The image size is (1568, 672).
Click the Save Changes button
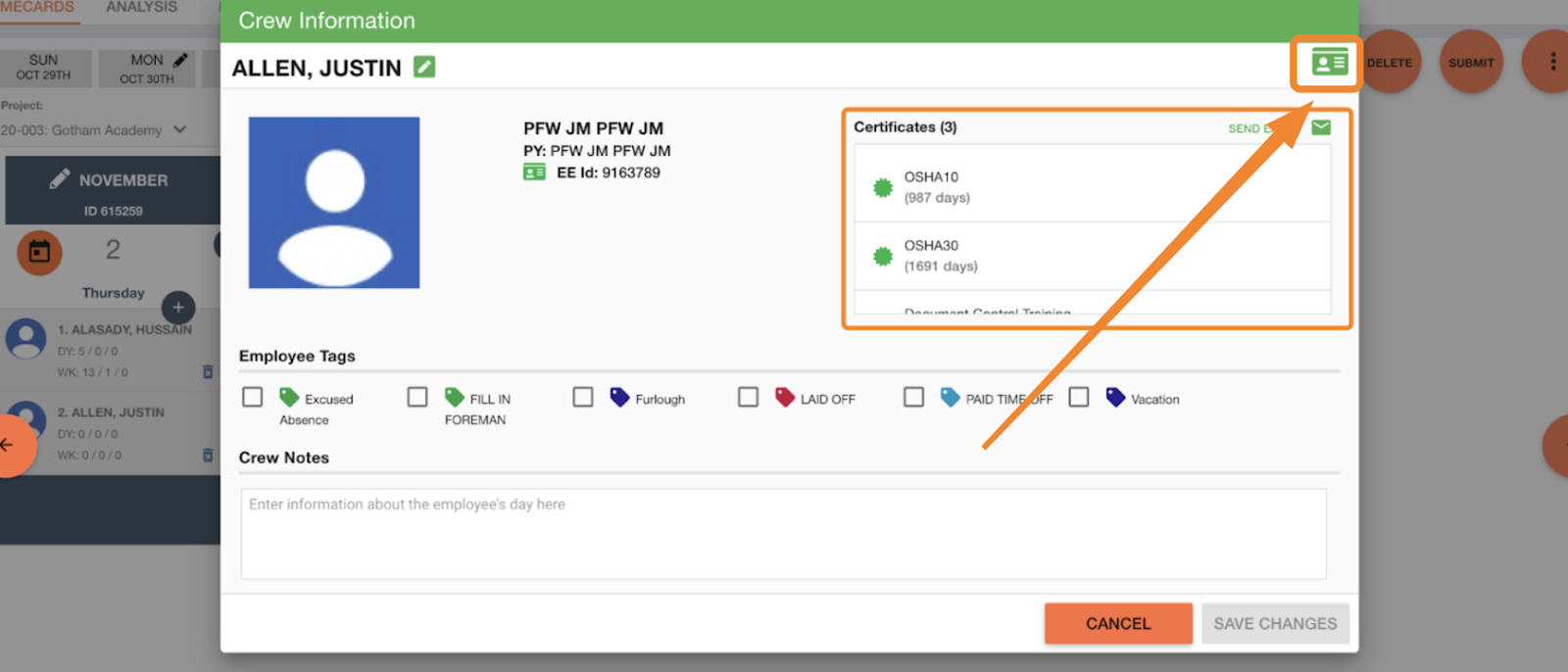[1275, 623]
